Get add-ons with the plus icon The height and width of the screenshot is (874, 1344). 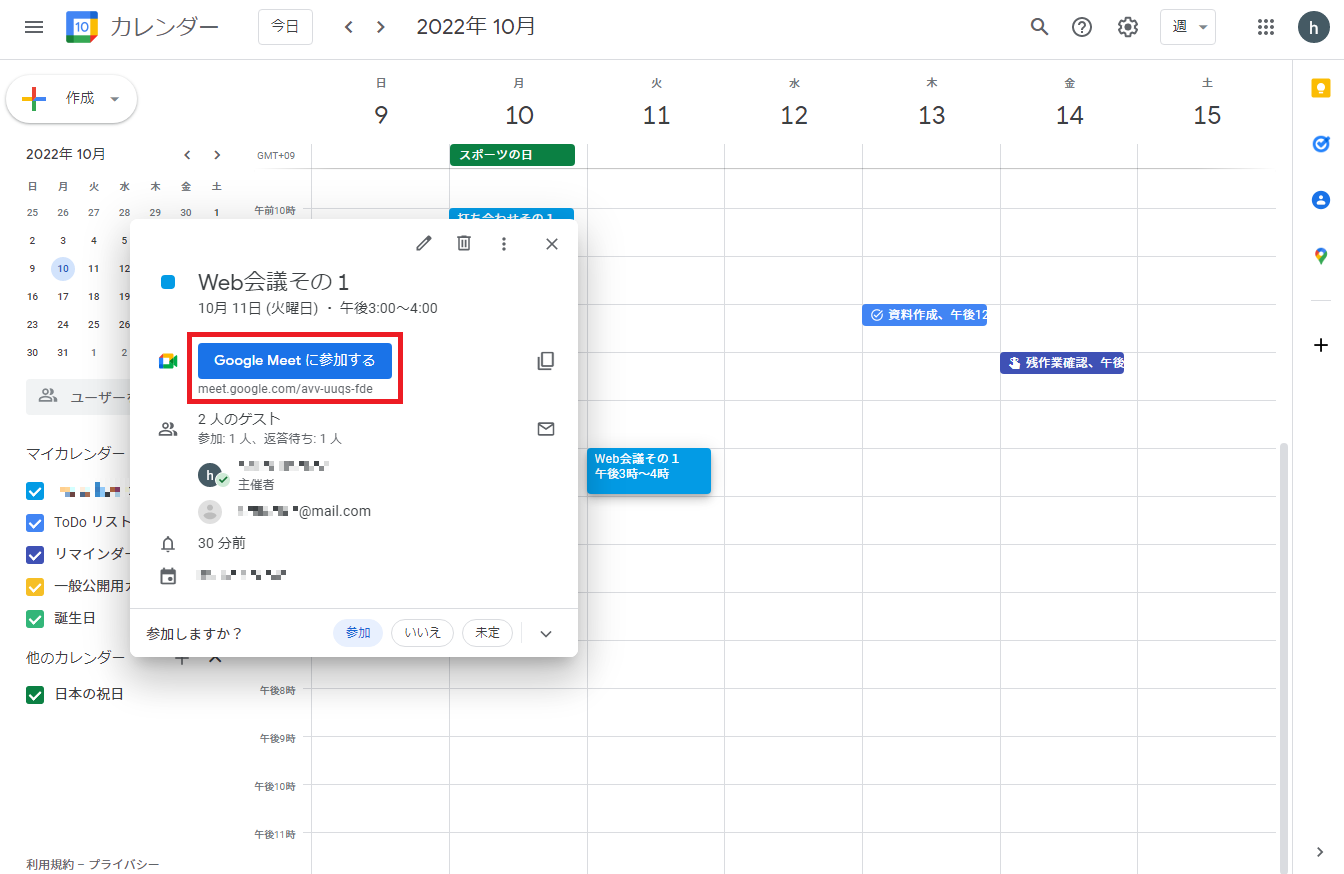pos(1321,345)
